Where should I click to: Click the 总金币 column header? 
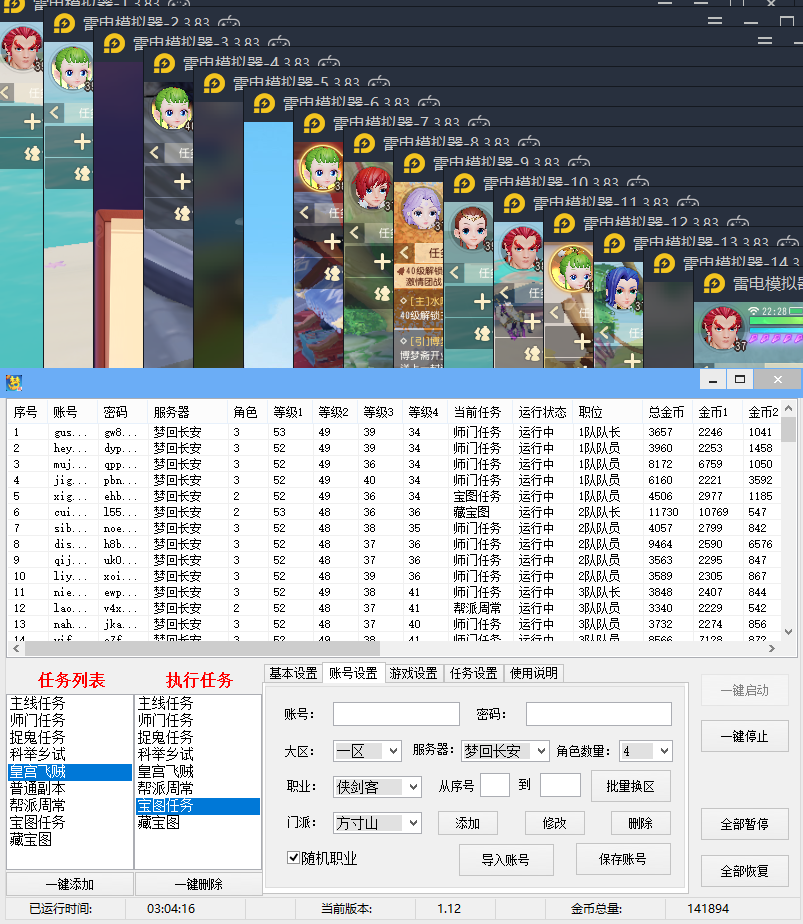pos(666,412)
